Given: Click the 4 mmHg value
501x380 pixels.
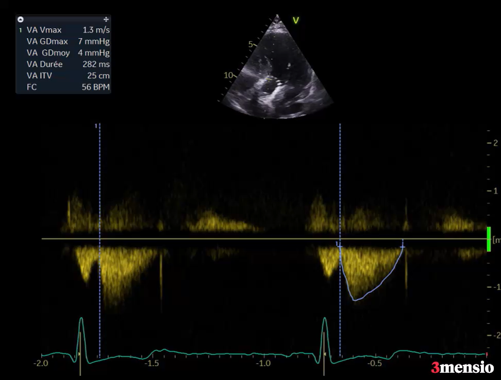Looking at the screenshot, I should [x=94, y=53].
